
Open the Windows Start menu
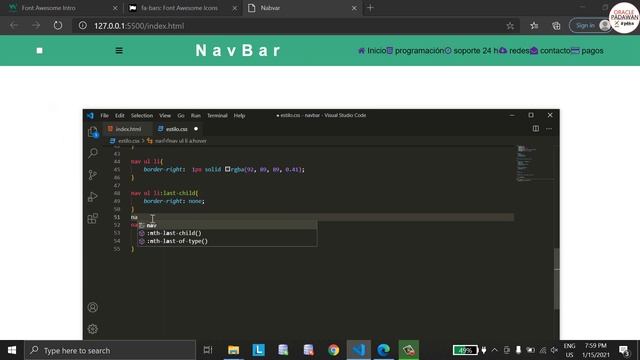pyautogui.click(x=12, y=350)
